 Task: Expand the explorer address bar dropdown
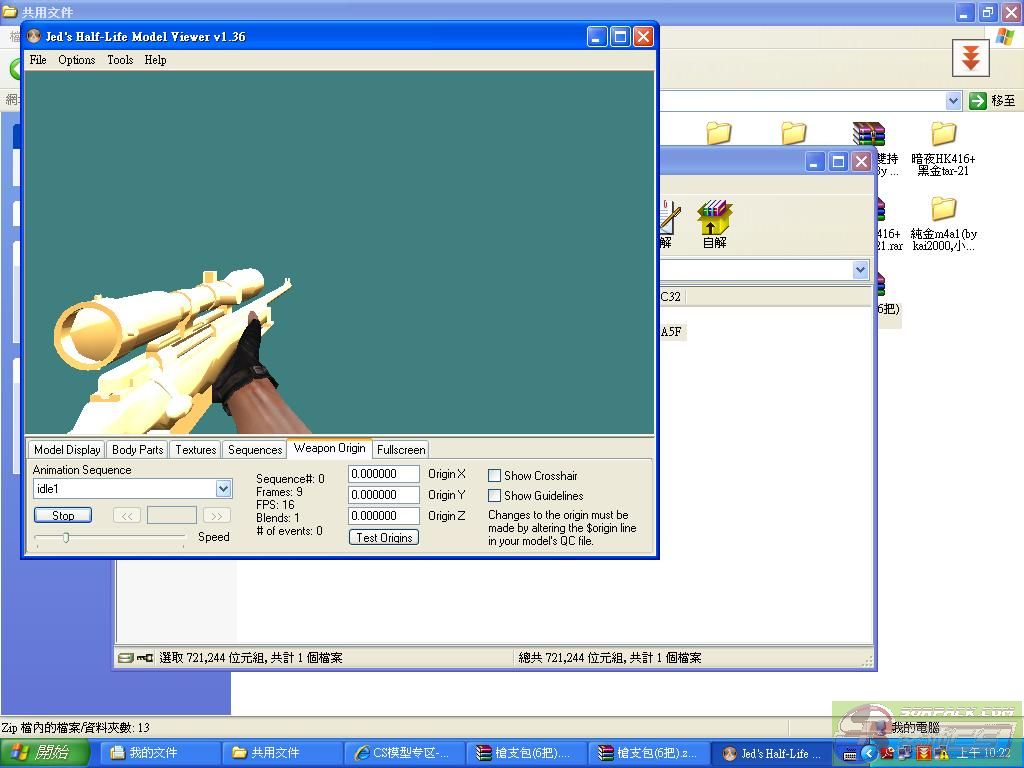953,101
